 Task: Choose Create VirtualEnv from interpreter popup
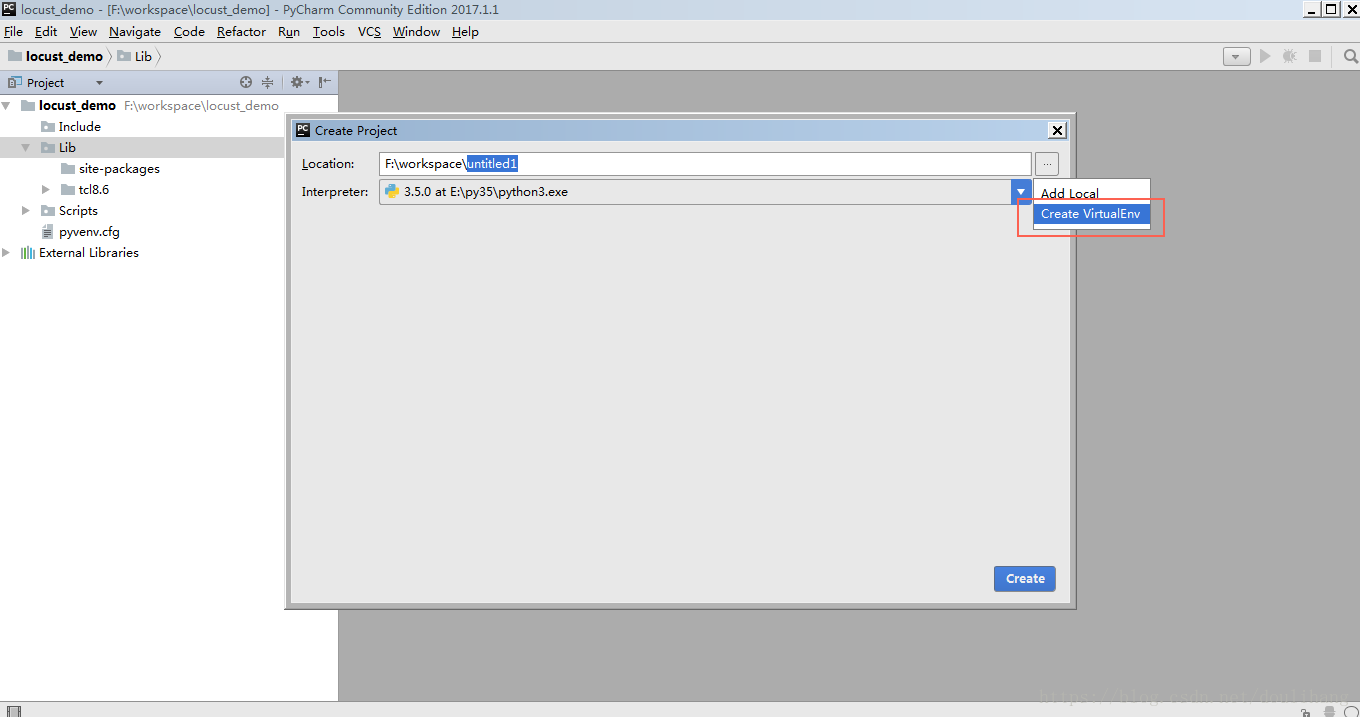point(1091,214)
